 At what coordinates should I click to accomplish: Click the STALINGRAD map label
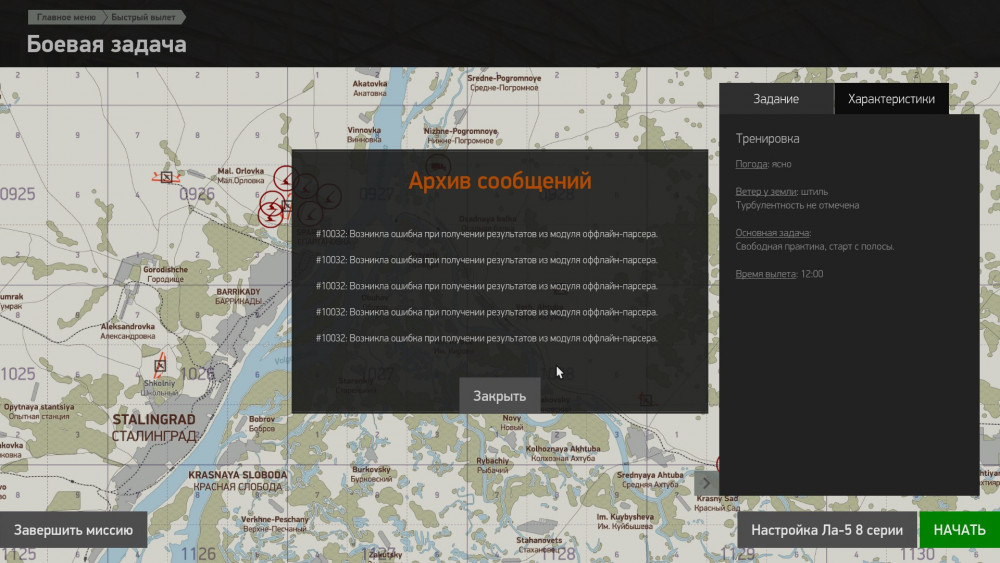[154, 420]
